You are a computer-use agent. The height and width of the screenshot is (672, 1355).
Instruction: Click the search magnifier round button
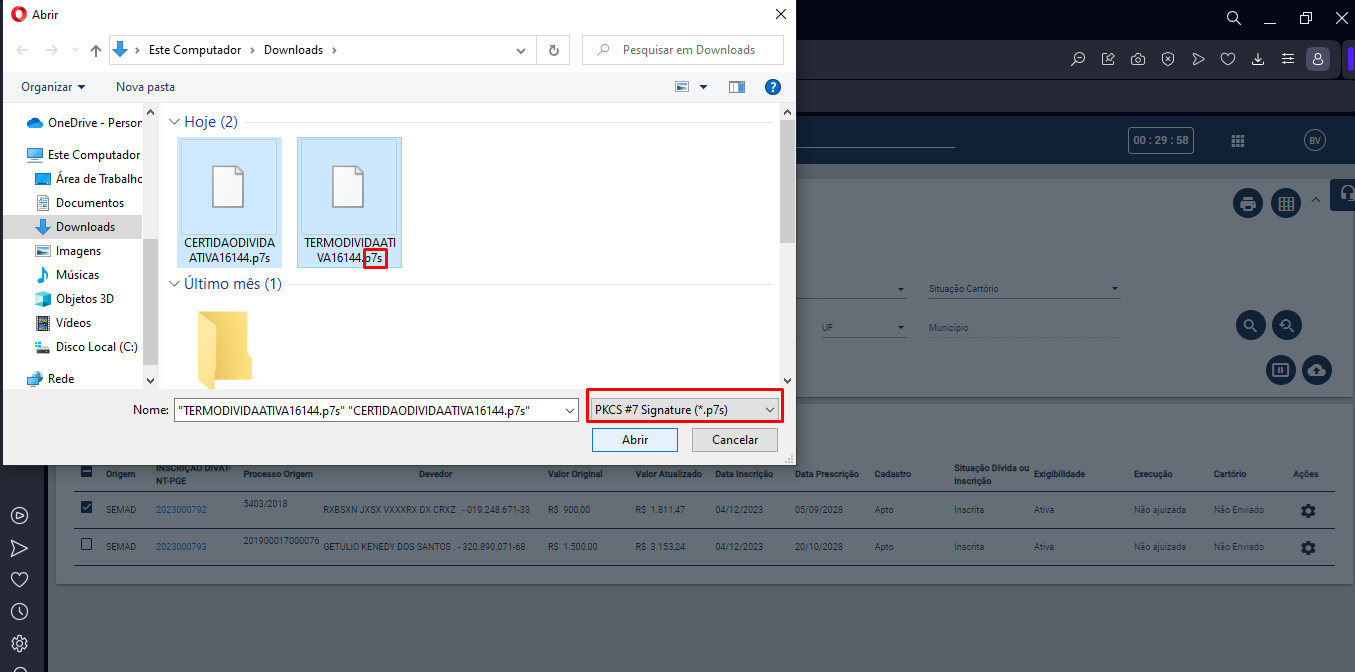click(1249, 325)
